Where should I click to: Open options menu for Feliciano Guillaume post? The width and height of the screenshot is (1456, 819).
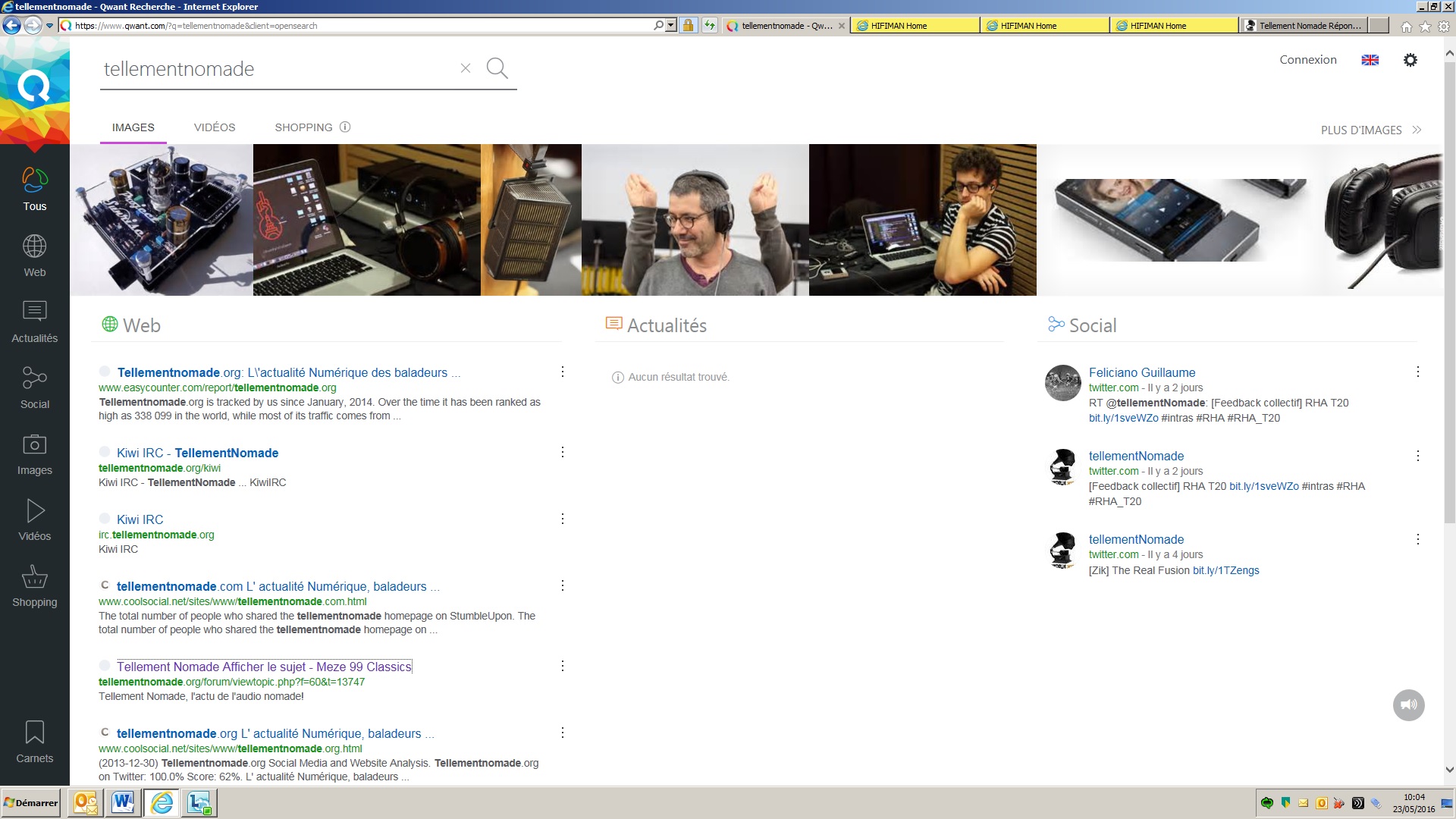[x=1418, y=372]
